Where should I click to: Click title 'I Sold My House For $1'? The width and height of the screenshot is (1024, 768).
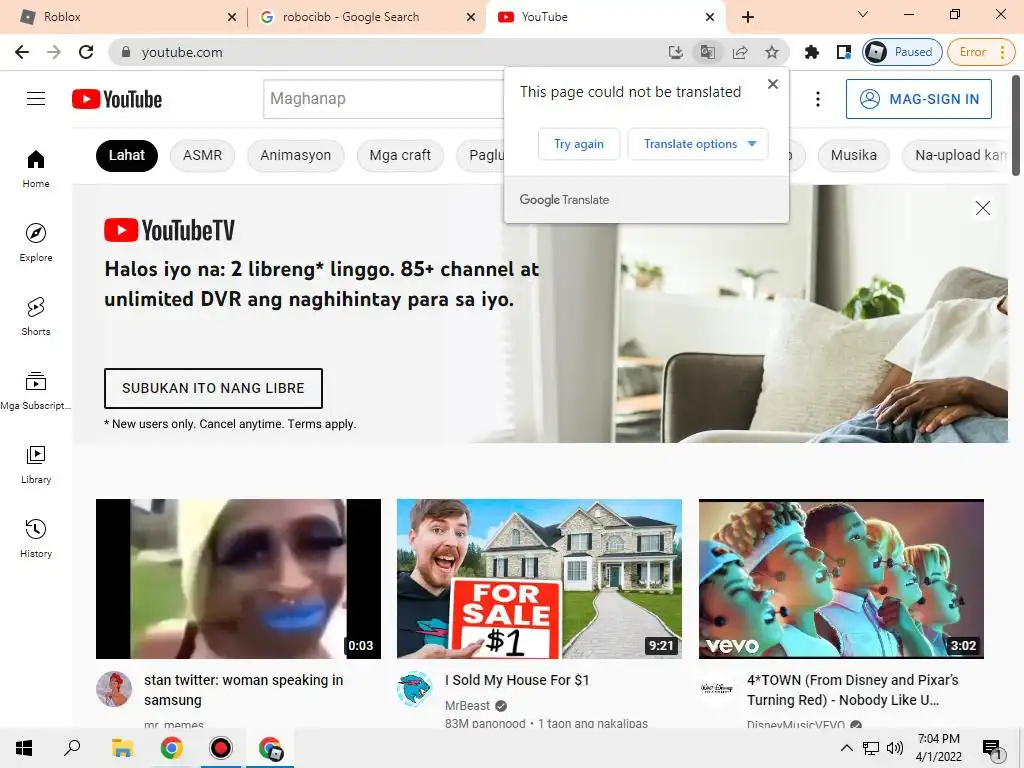point(517,680)
